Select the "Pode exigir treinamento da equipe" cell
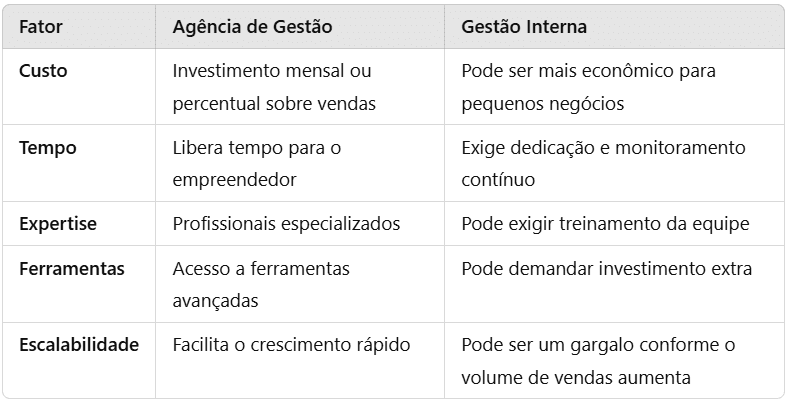The image size is (792, 402). (605, 224)
